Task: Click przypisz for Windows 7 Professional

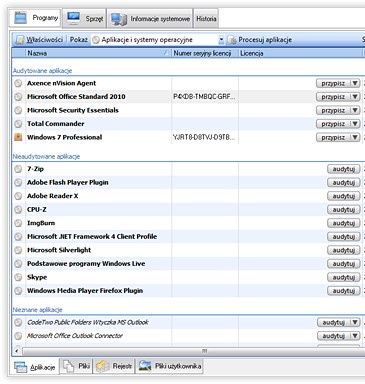Action: pos(333,137)
